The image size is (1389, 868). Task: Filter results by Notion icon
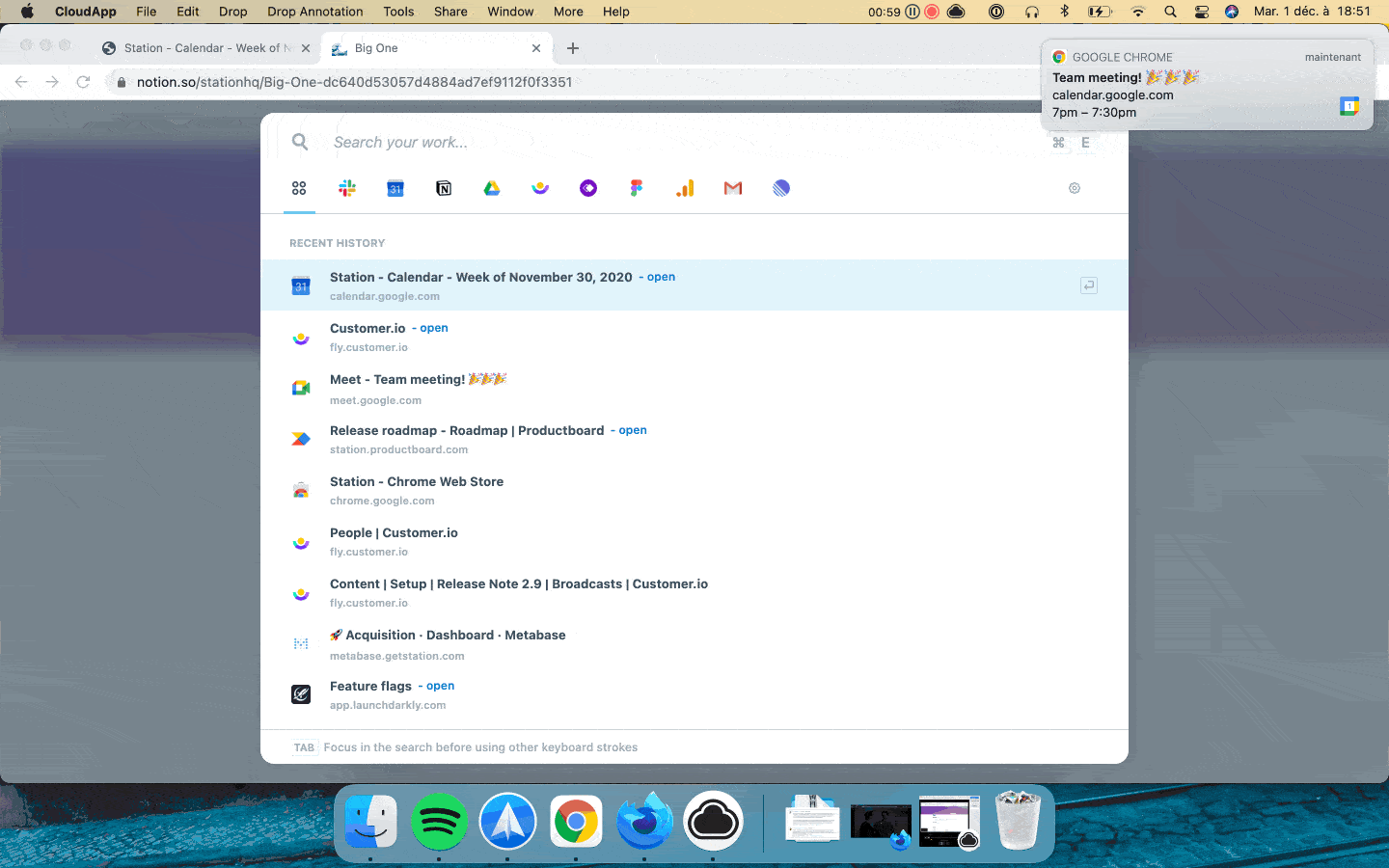pyautogui.click(x=444, y=188)
